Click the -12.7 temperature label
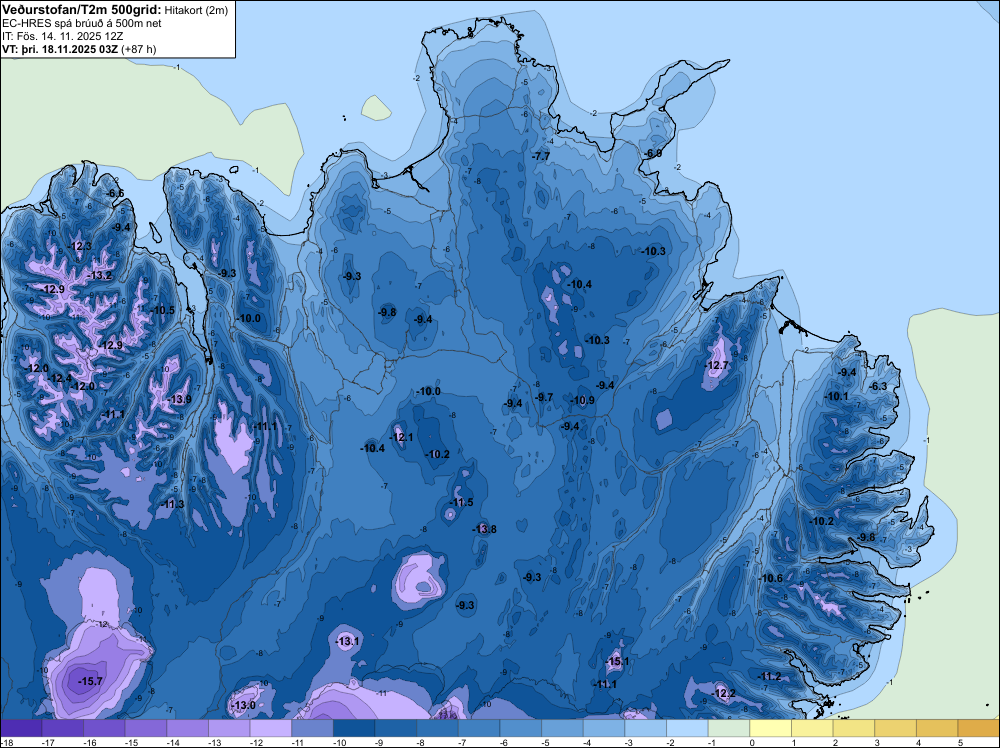The height and width of the screenshot is (748, 1000). 716,365
